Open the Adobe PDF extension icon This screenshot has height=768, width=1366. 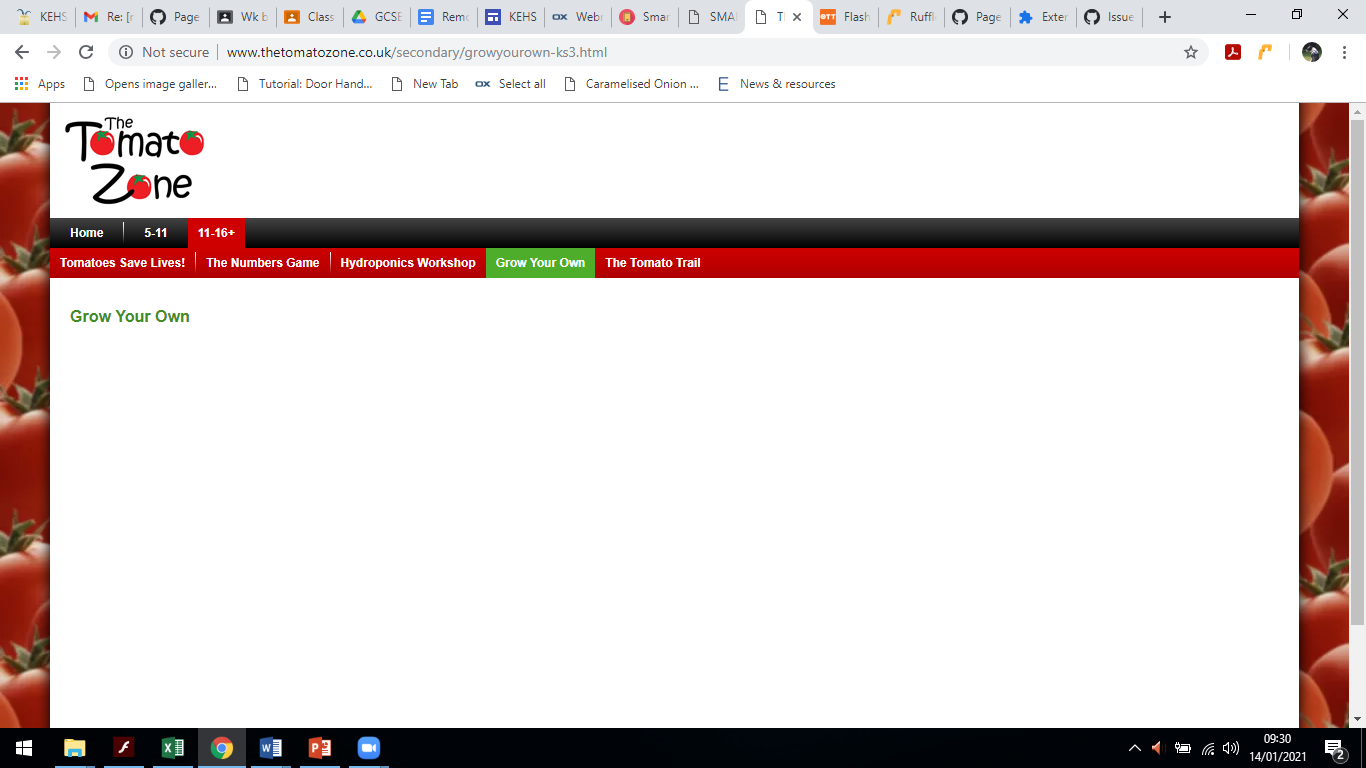tap(1233, 52)
